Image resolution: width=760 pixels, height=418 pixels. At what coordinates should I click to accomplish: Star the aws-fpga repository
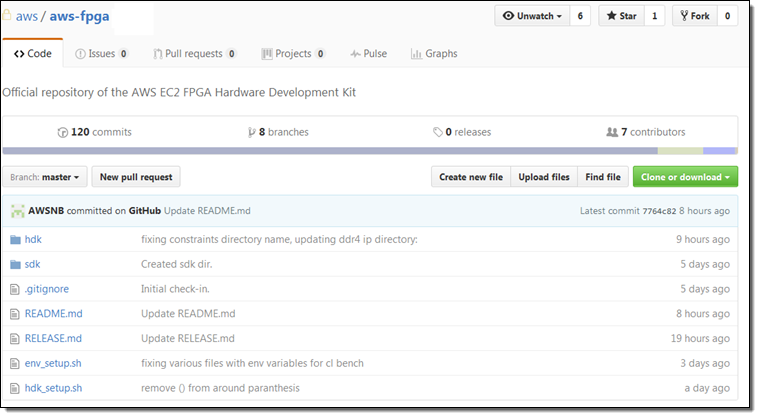(x=620, y=16)
